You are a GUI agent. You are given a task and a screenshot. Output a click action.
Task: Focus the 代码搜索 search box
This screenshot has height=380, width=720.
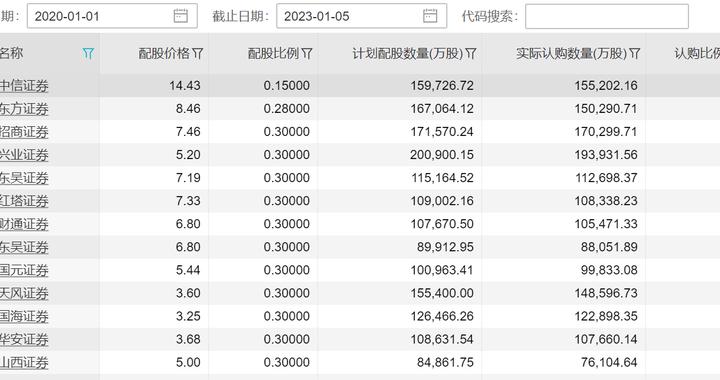(x=607, y=16)
